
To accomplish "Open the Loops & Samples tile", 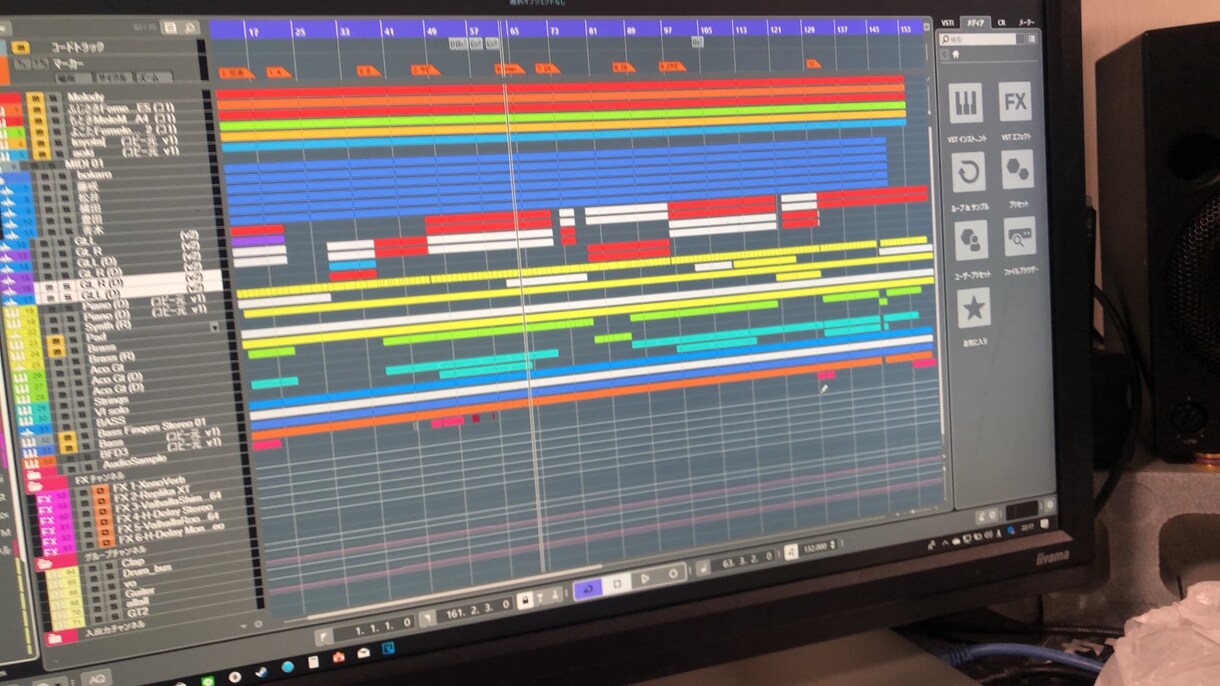I will click(968, 172).
